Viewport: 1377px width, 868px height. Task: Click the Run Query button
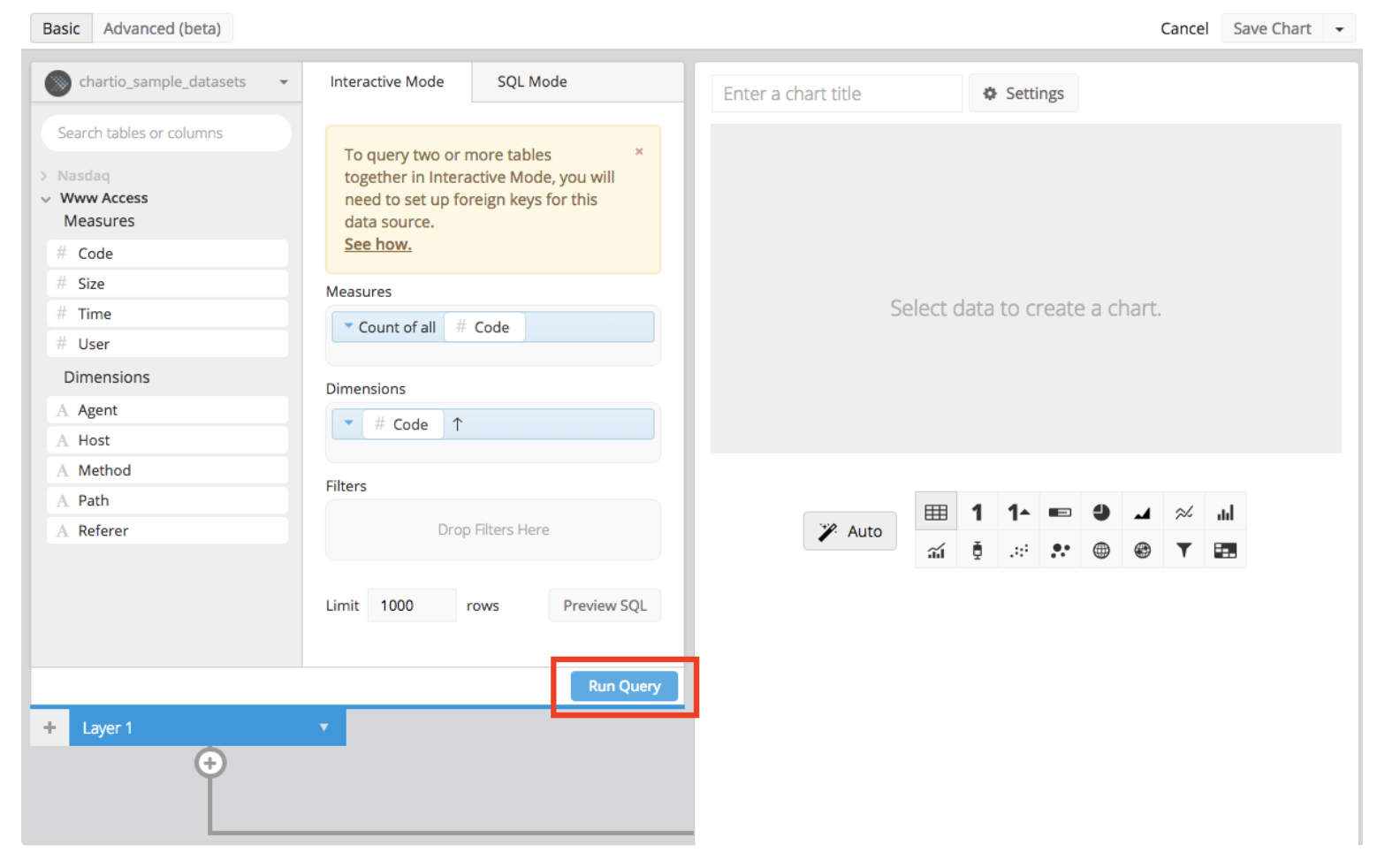[x=624, y=686]
